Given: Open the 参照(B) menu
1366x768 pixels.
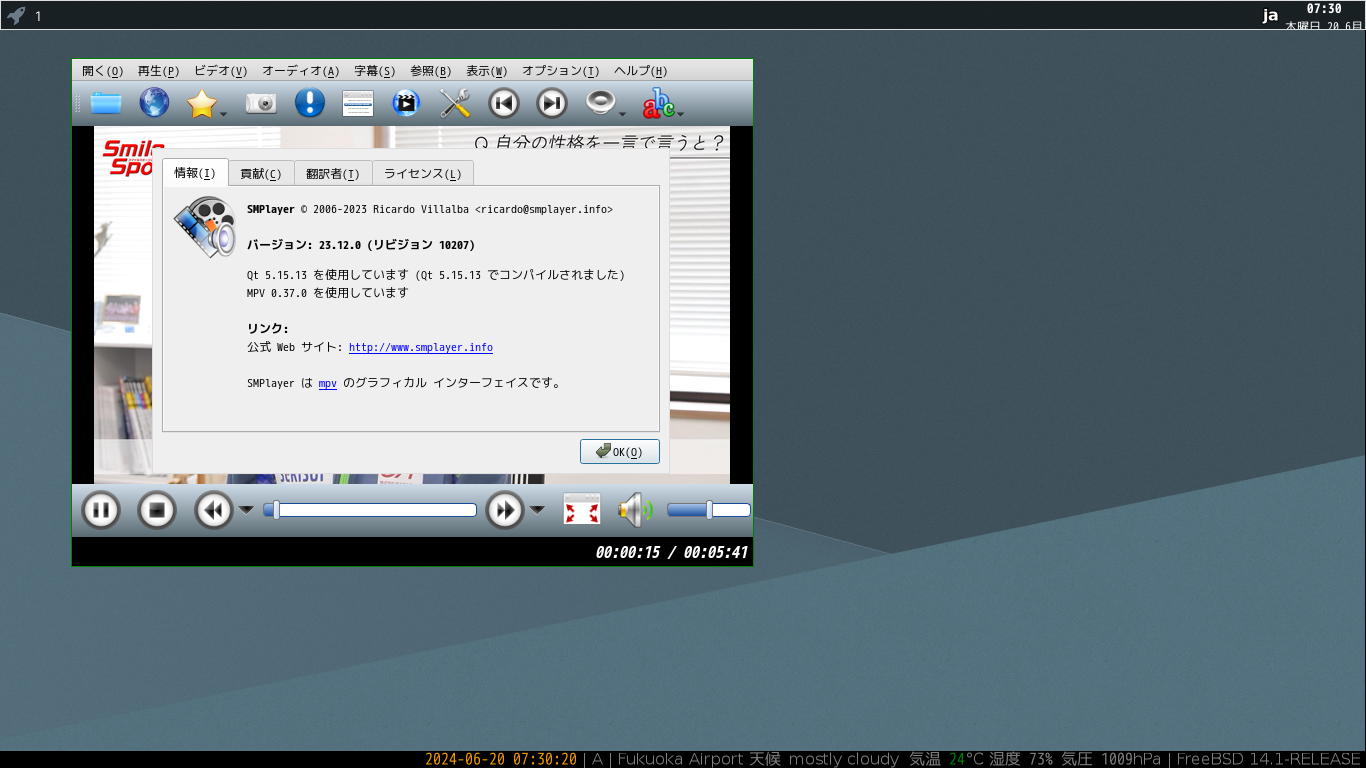Looking at the screenshot, I should (x=430, y=71).
